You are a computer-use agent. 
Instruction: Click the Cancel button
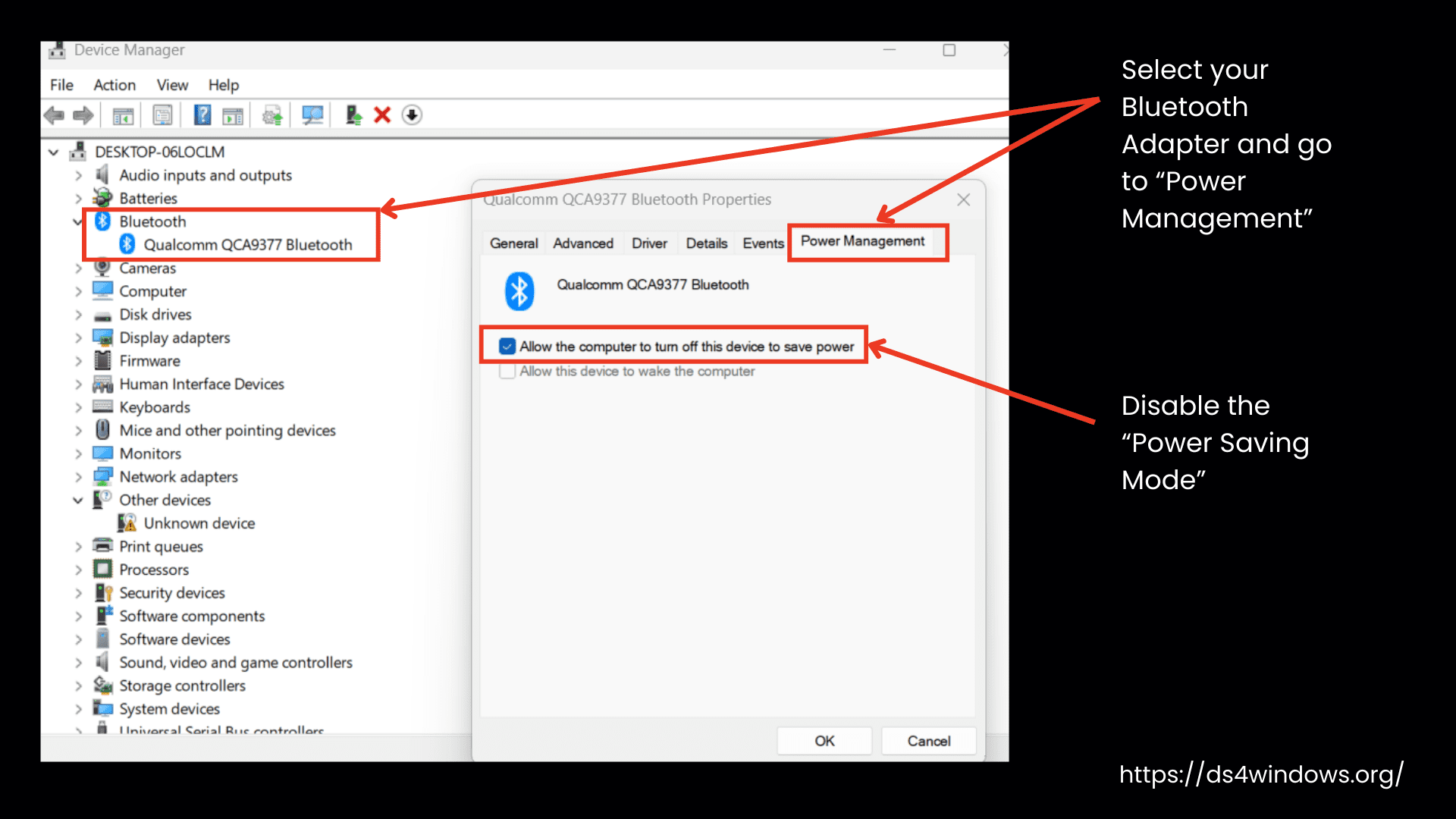click(928, 741)
